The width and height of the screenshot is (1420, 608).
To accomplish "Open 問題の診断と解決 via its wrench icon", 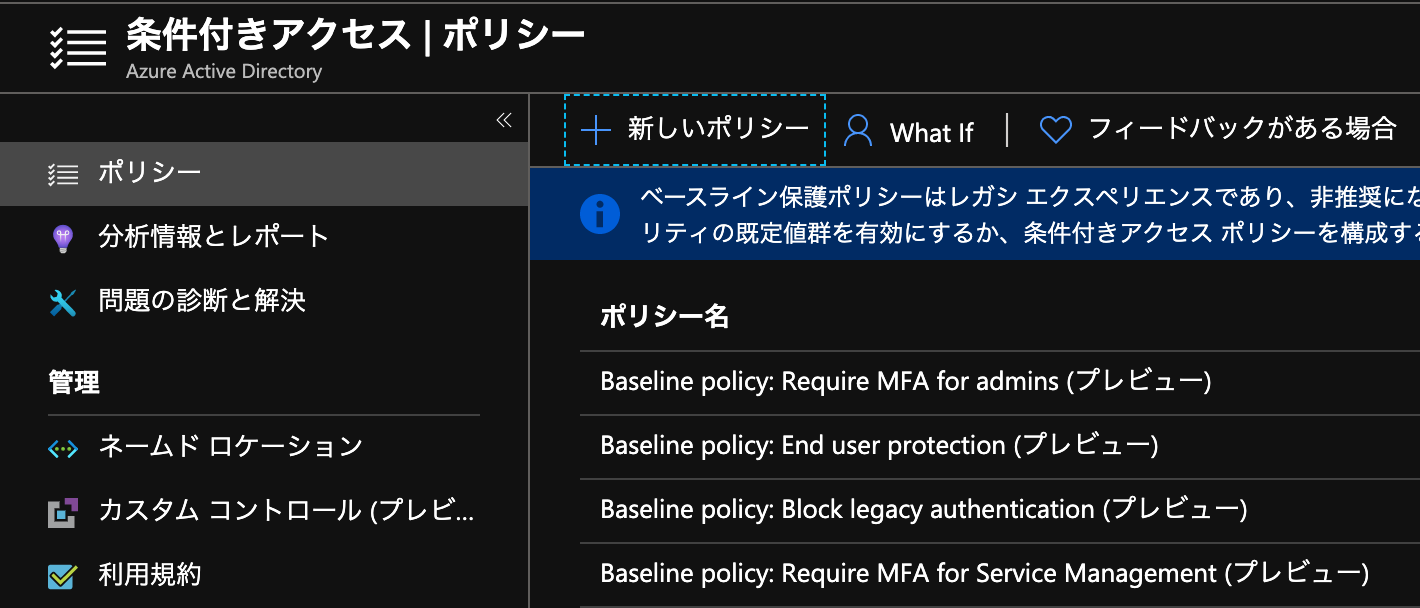I will click(x=64, y=300).
